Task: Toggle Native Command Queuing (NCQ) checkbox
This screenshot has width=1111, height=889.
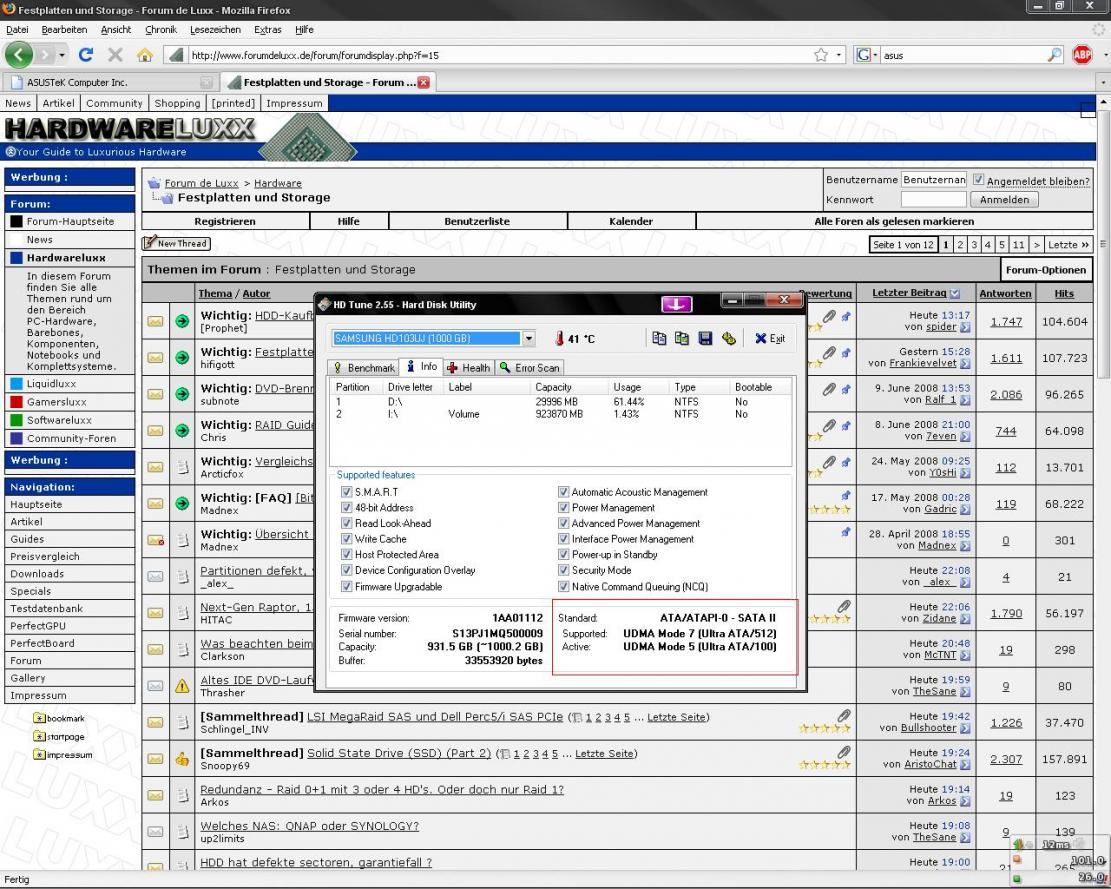Action: [x=563, y=586]
